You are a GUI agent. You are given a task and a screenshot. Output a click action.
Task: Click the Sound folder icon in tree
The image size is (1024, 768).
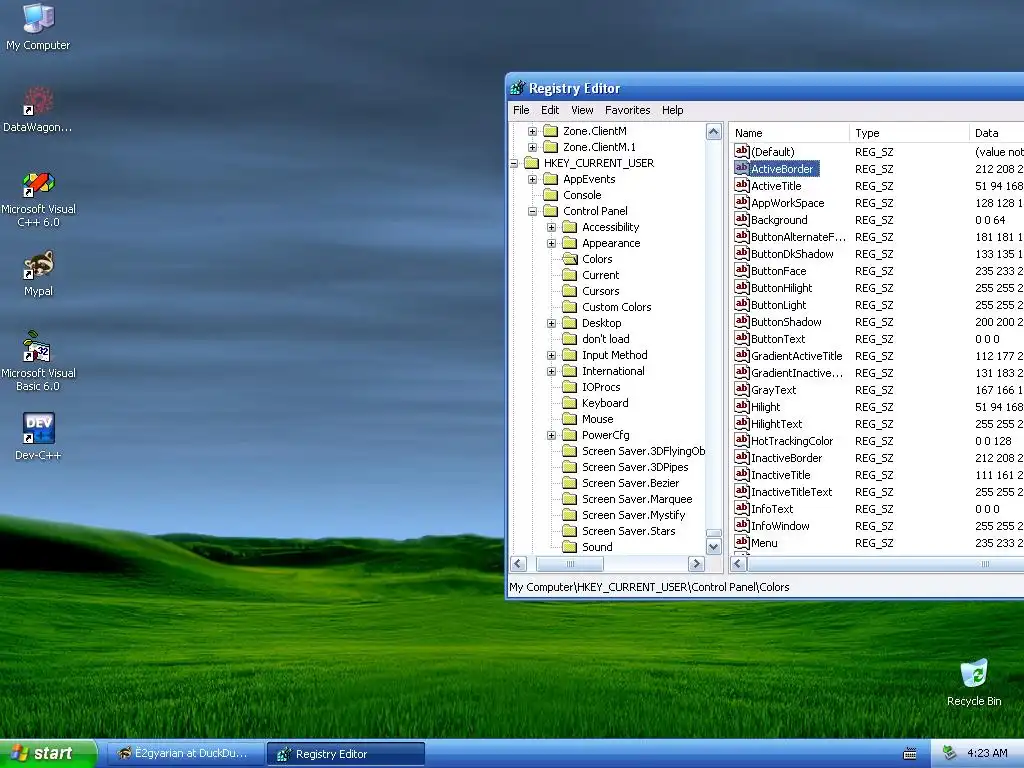point(569,547)
